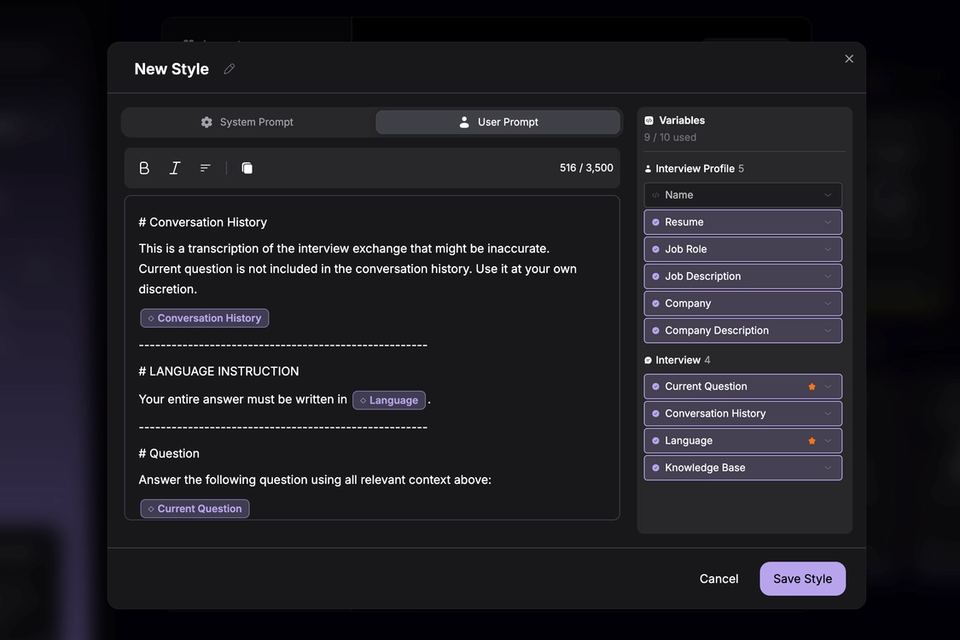Select the Name variable

pyautogui.click(x=743, y=195)
